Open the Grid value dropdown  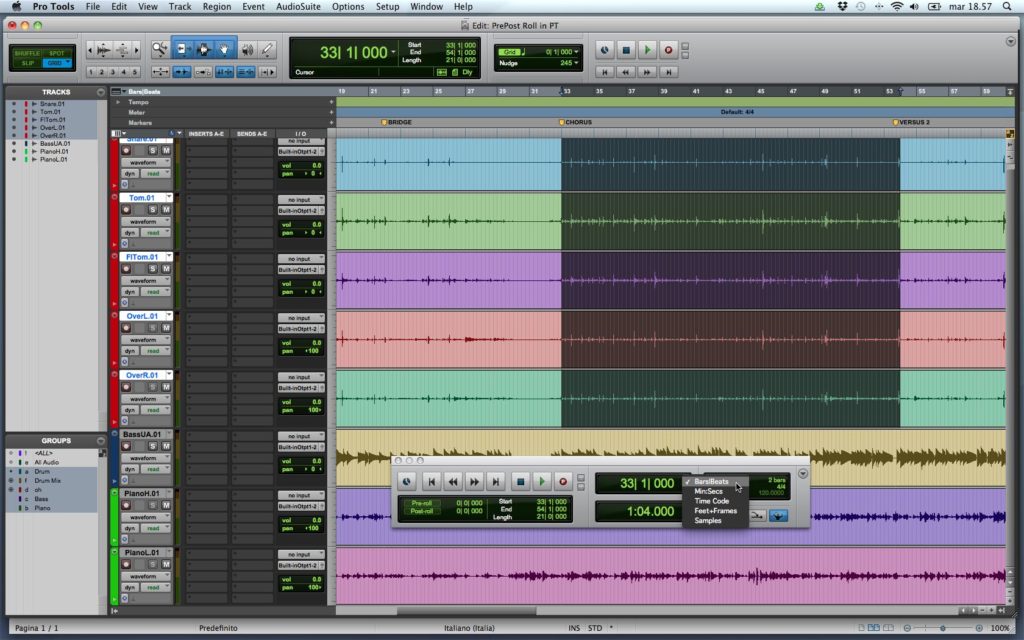click(x=577, y=52)
